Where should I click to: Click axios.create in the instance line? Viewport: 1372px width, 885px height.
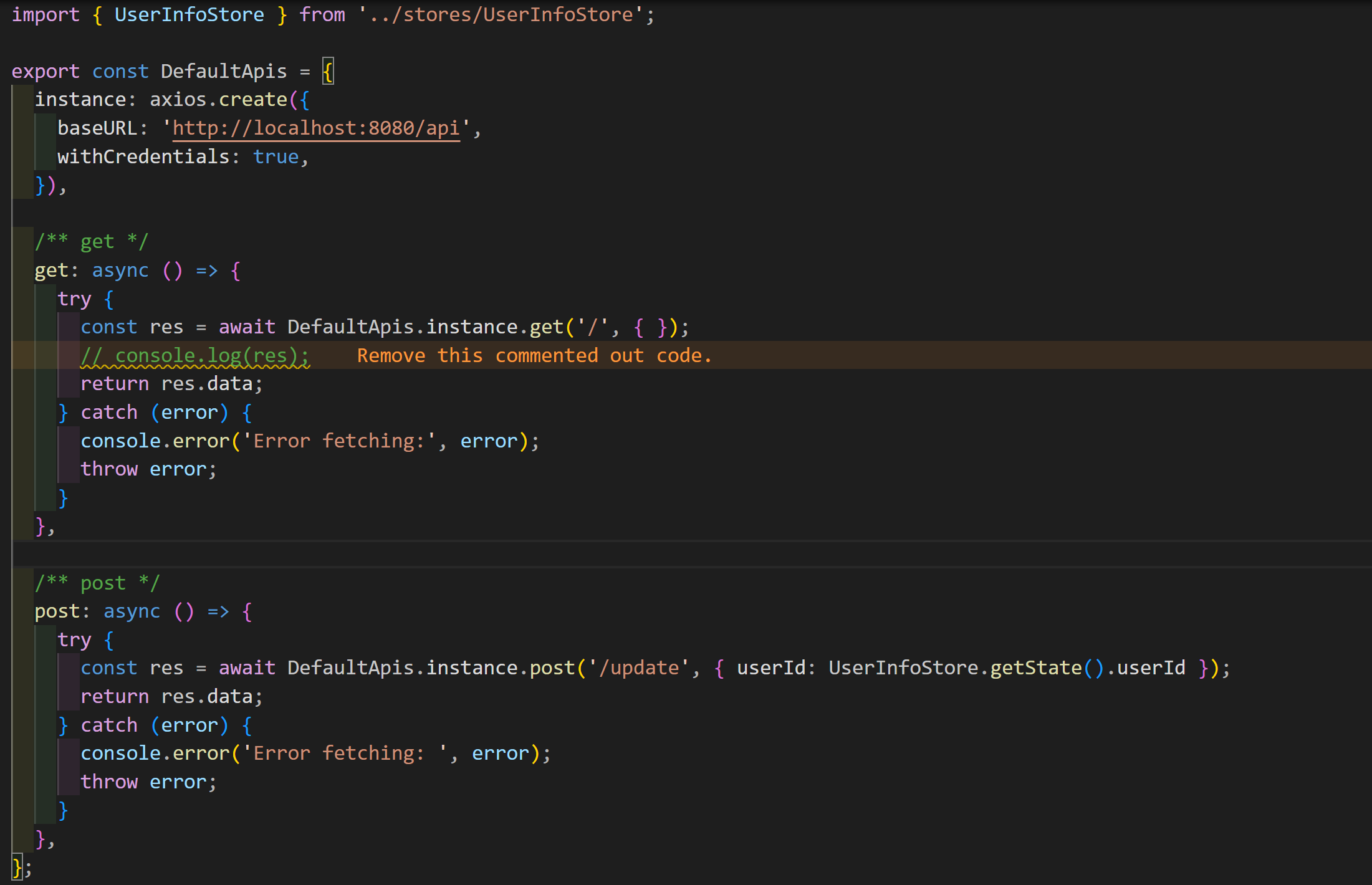click(x=218, y=100)
